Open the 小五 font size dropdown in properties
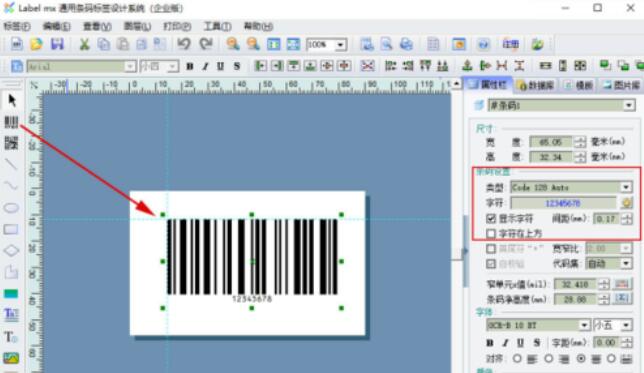The image size is (644, 373). tap(626, 325)
